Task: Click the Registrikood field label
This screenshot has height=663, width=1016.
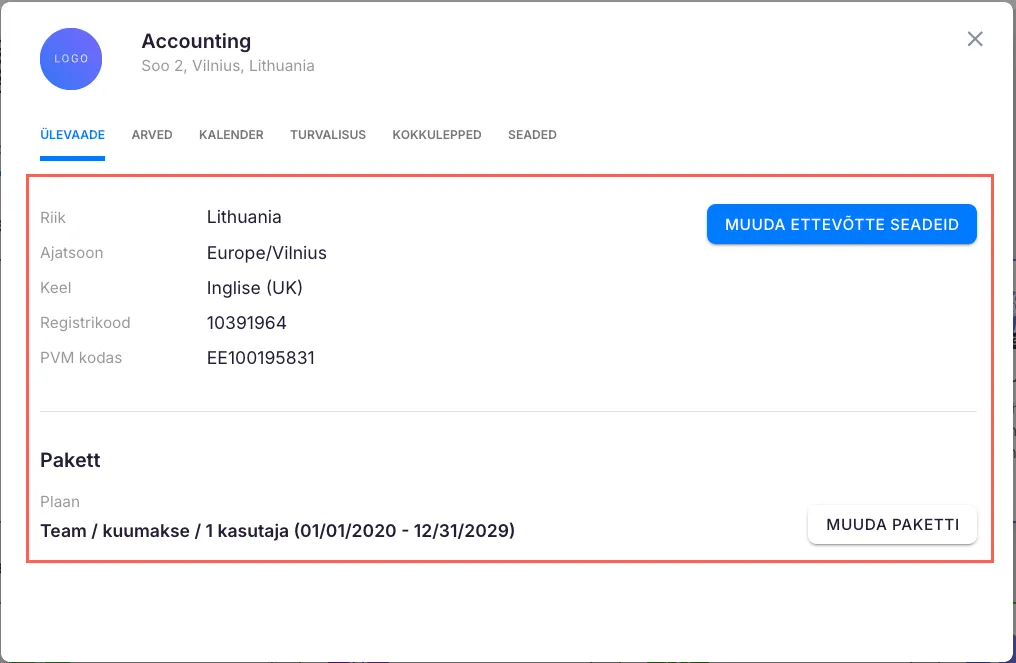Action: 85,323
